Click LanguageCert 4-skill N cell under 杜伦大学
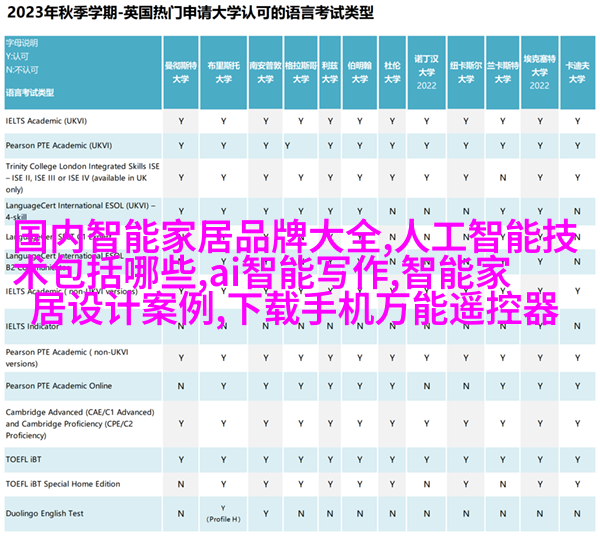 (x=392, y=211)
